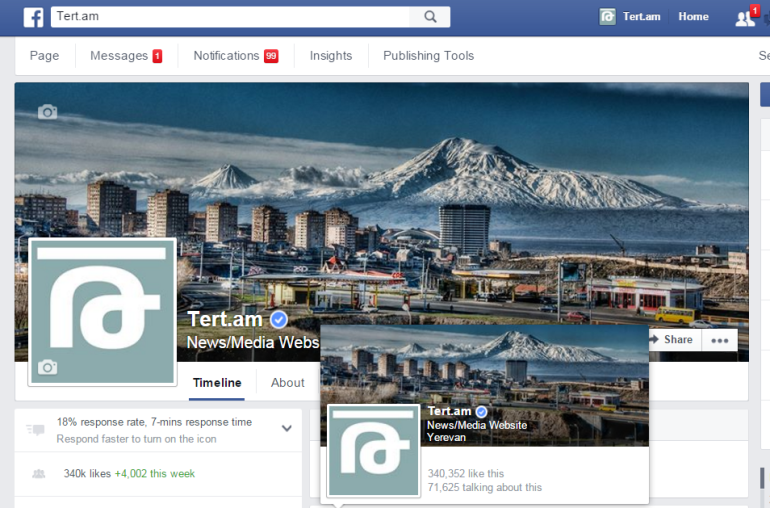Open the Notifications tab
The width and height of the screenshot is (770, 508).
click(x=236, y=56)
